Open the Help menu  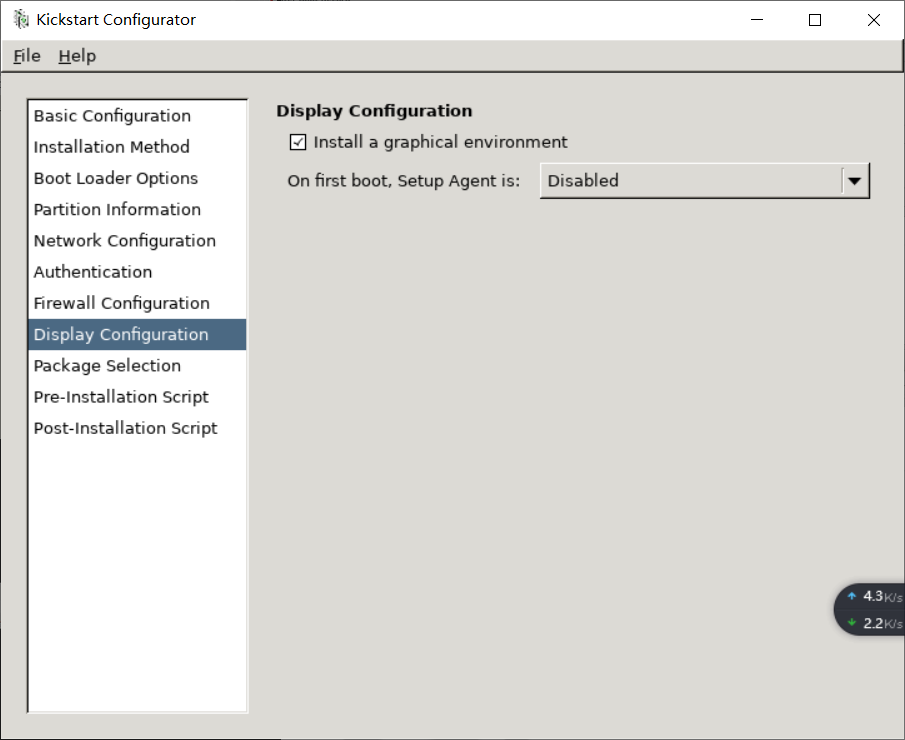pos(77,56)
